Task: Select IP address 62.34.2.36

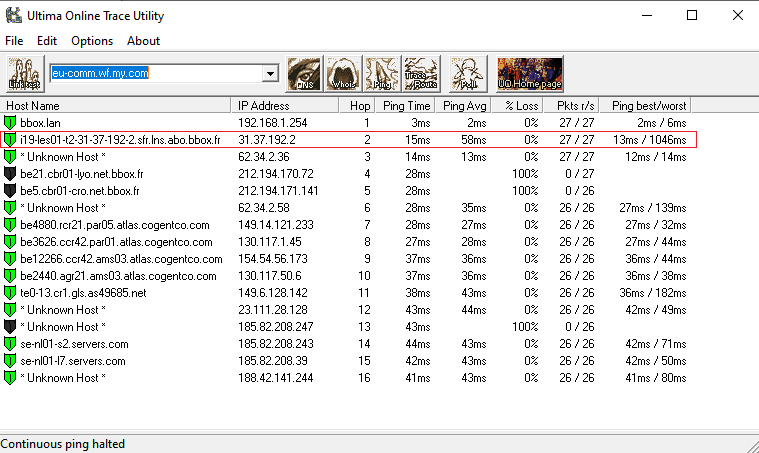Action: coord(264,157)
